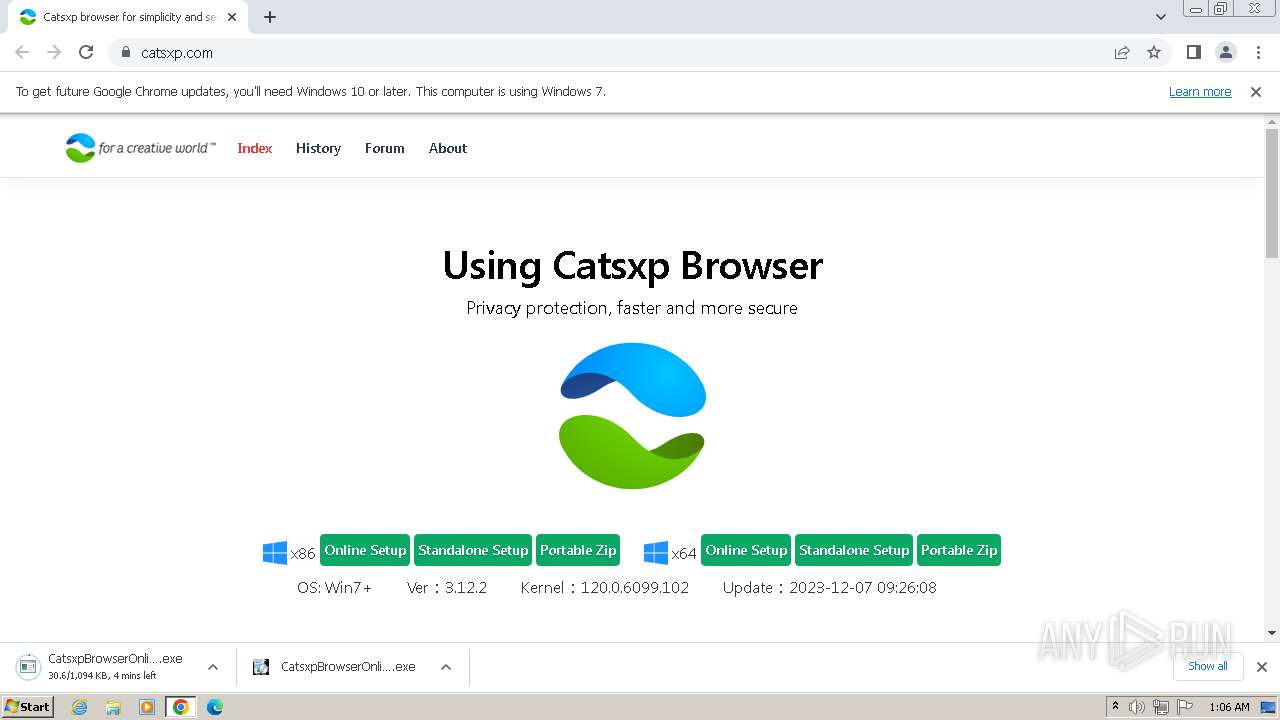Open the tab search chevron

tap(1161, 17)
